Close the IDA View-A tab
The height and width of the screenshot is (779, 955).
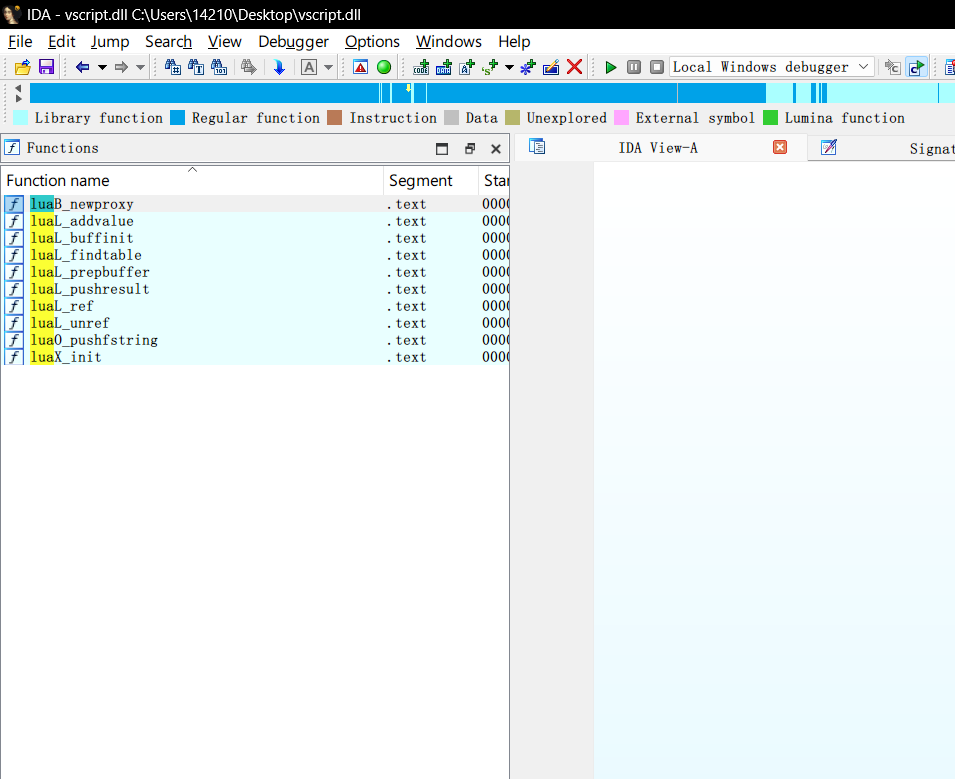point(780,147)
